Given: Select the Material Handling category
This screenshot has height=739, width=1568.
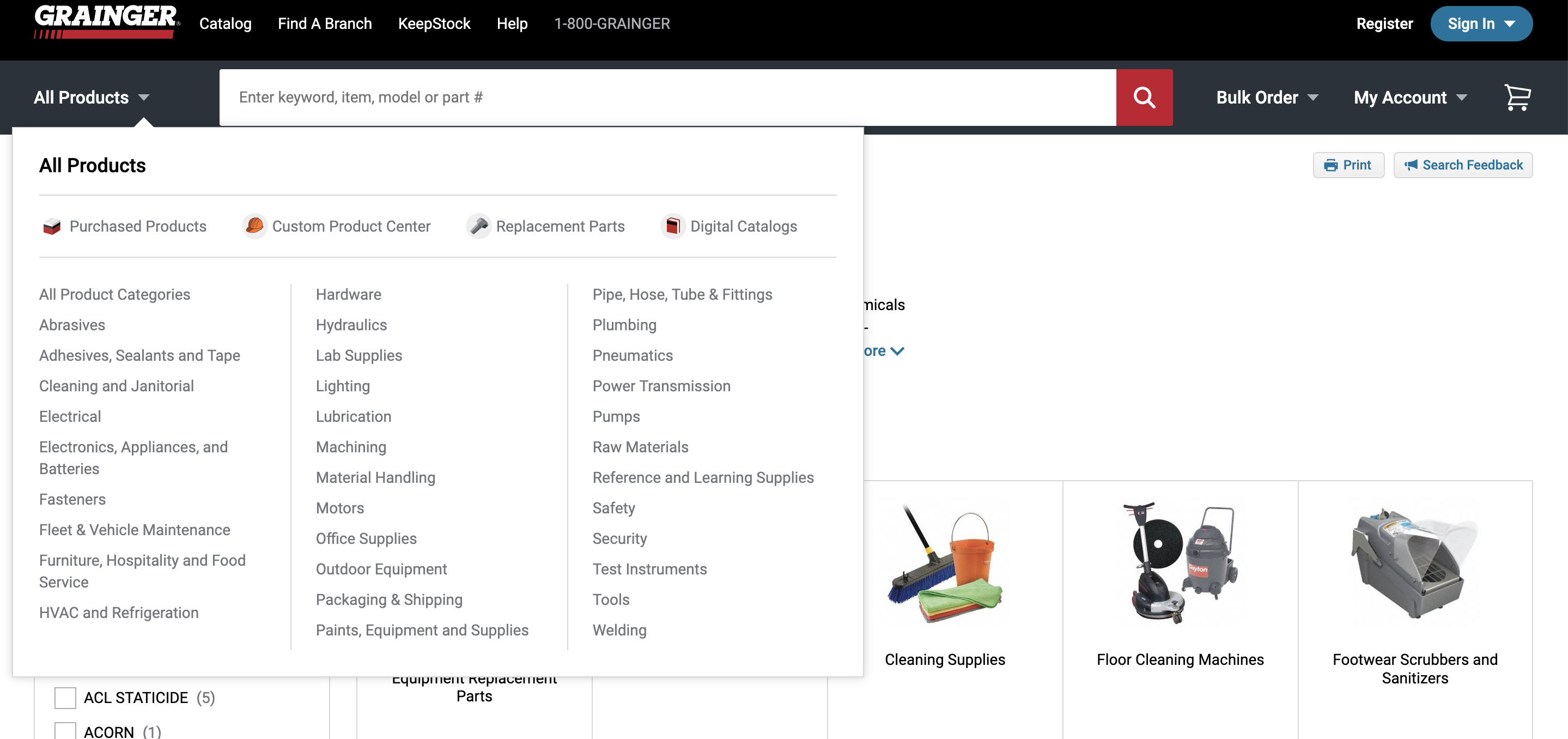Looking at the screenshot, I should pos(375,477).
